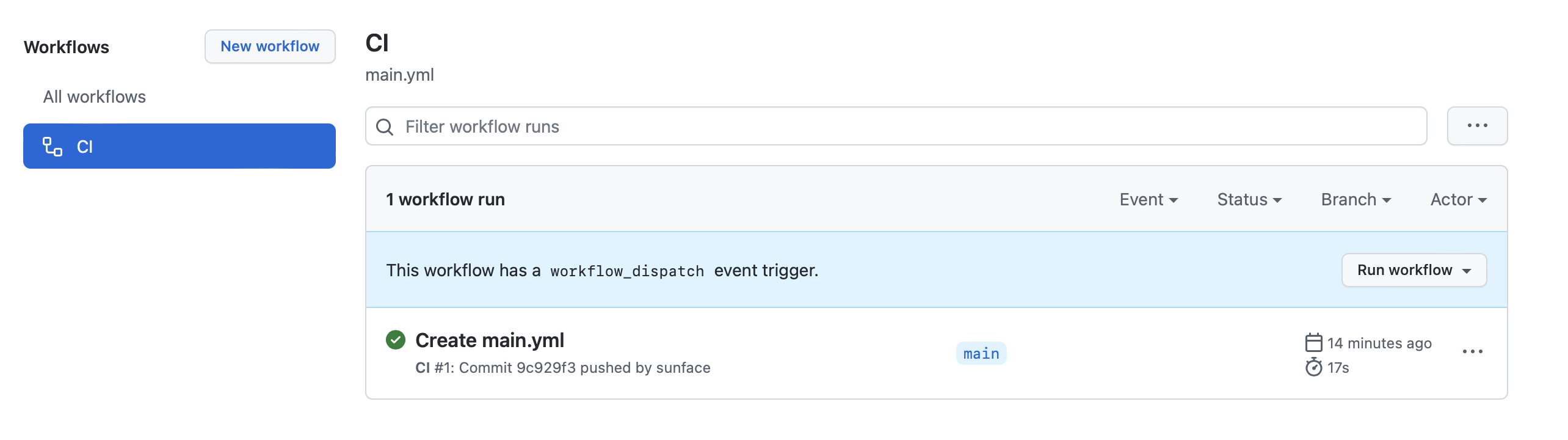Screen dimensions: 1568x440
Task: Open the run row's three-dot options menu
Action: point(1472,352)
